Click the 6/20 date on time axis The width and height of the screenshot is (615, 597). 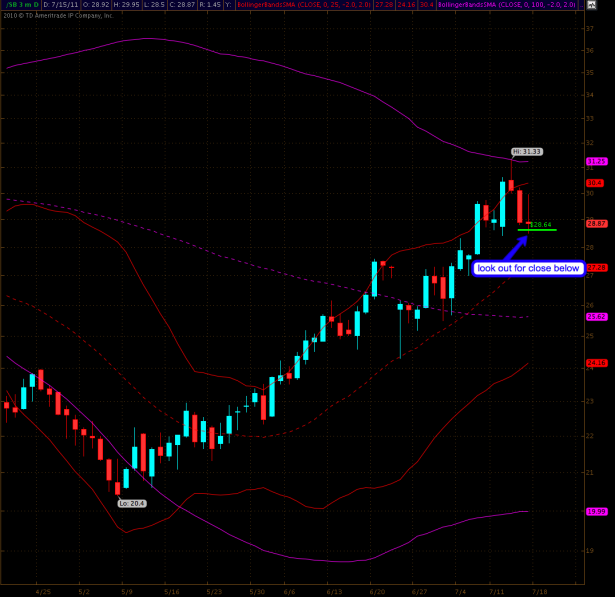(x=377, y=589)
